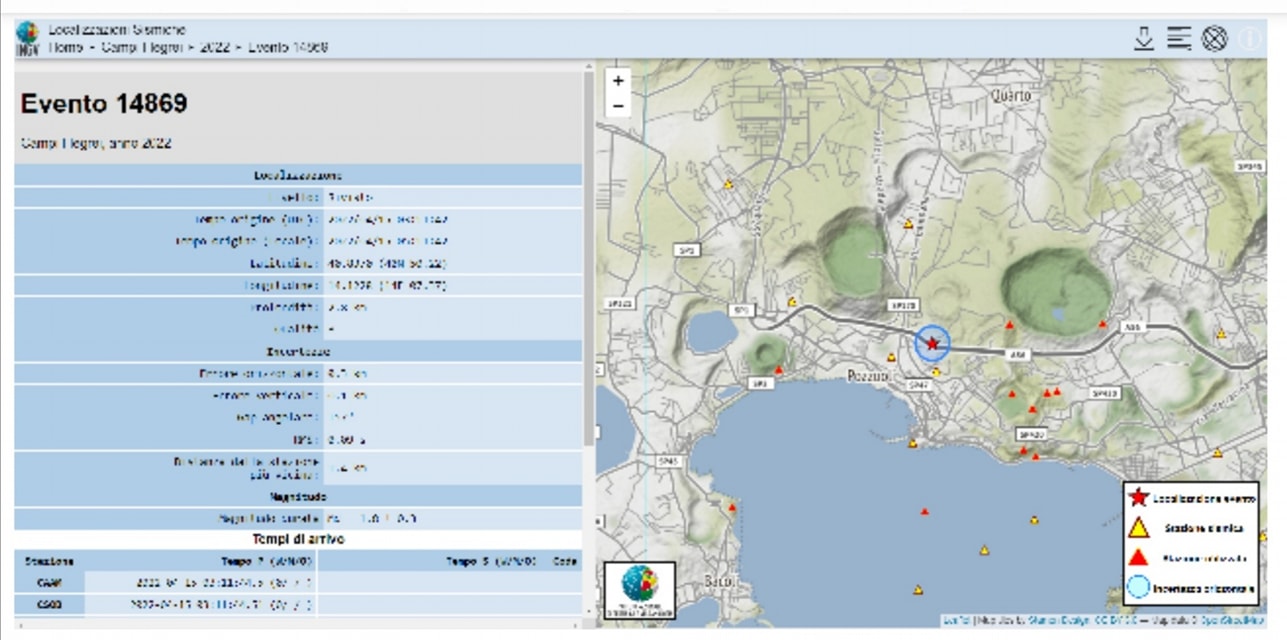1287x640 pixels.
Task: Select the Evento 14869 breadcrumb item
Action: click(288, 47)
